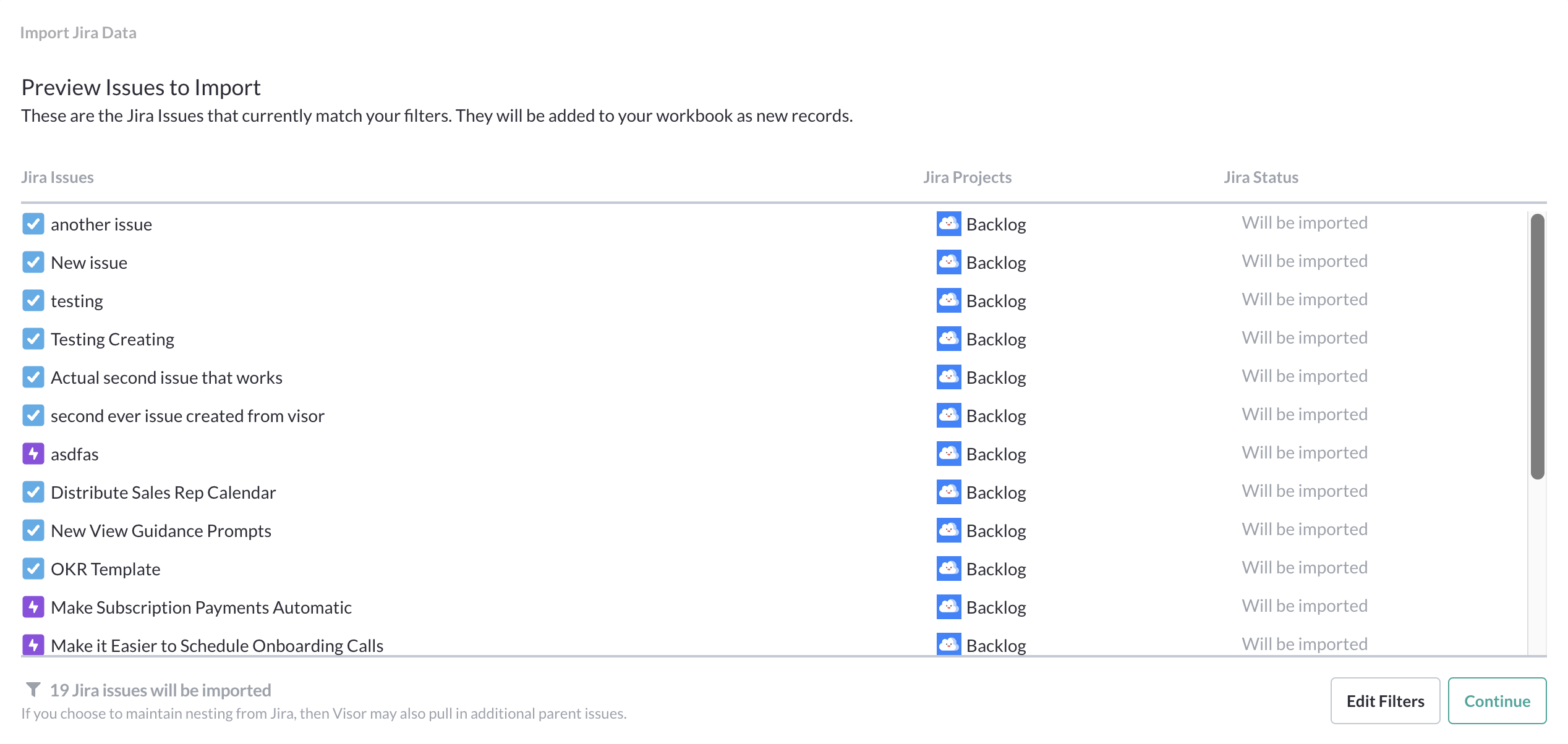Select 'Make Subscription Payments Automatic' title
Viewport: 1568px width, 744px height.
(x=201, y=607)
